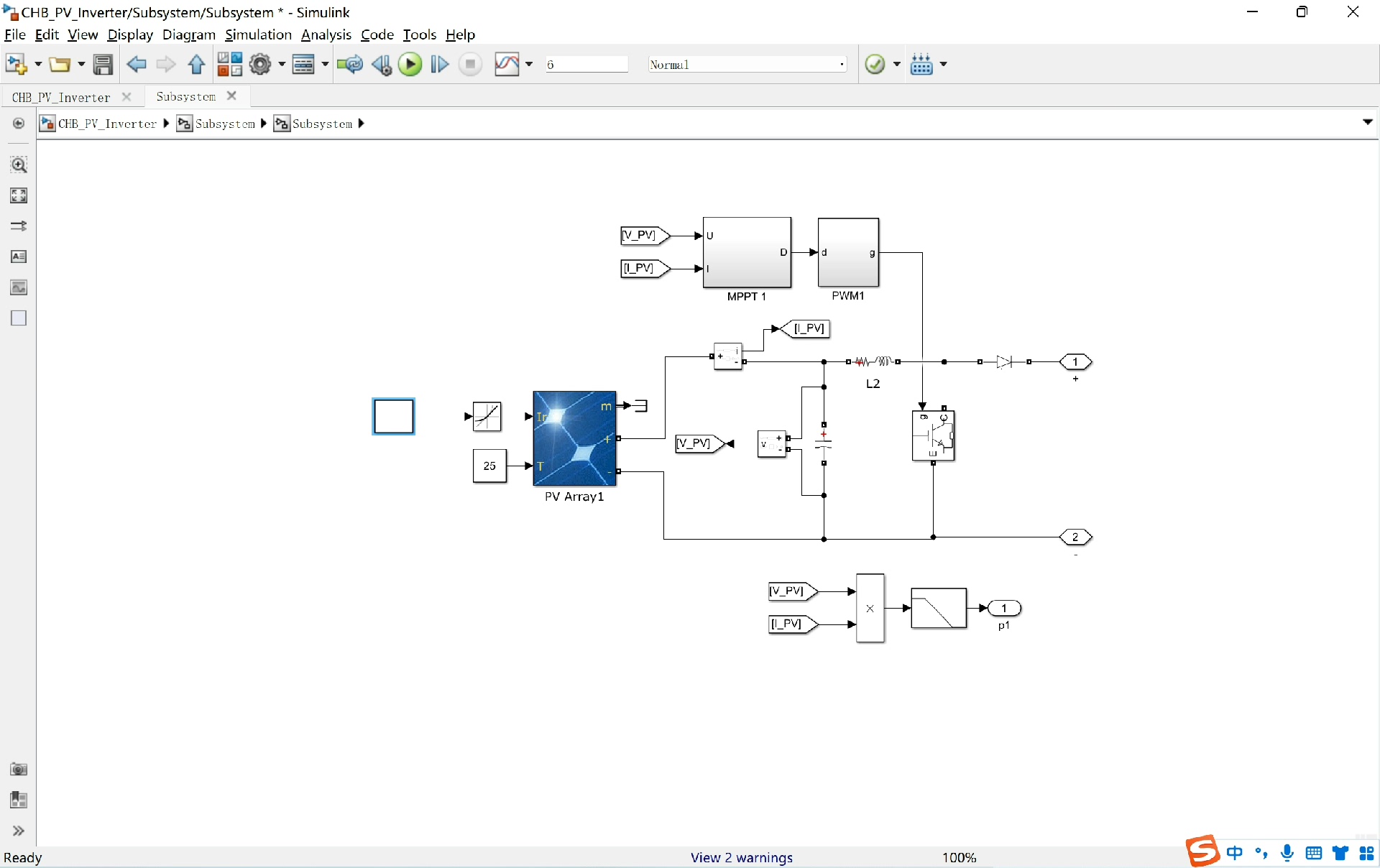The height and width of the screenshot is (868, 1380).
Task: Click the Sogou input method icon
Action: (x=1202, y=851)
